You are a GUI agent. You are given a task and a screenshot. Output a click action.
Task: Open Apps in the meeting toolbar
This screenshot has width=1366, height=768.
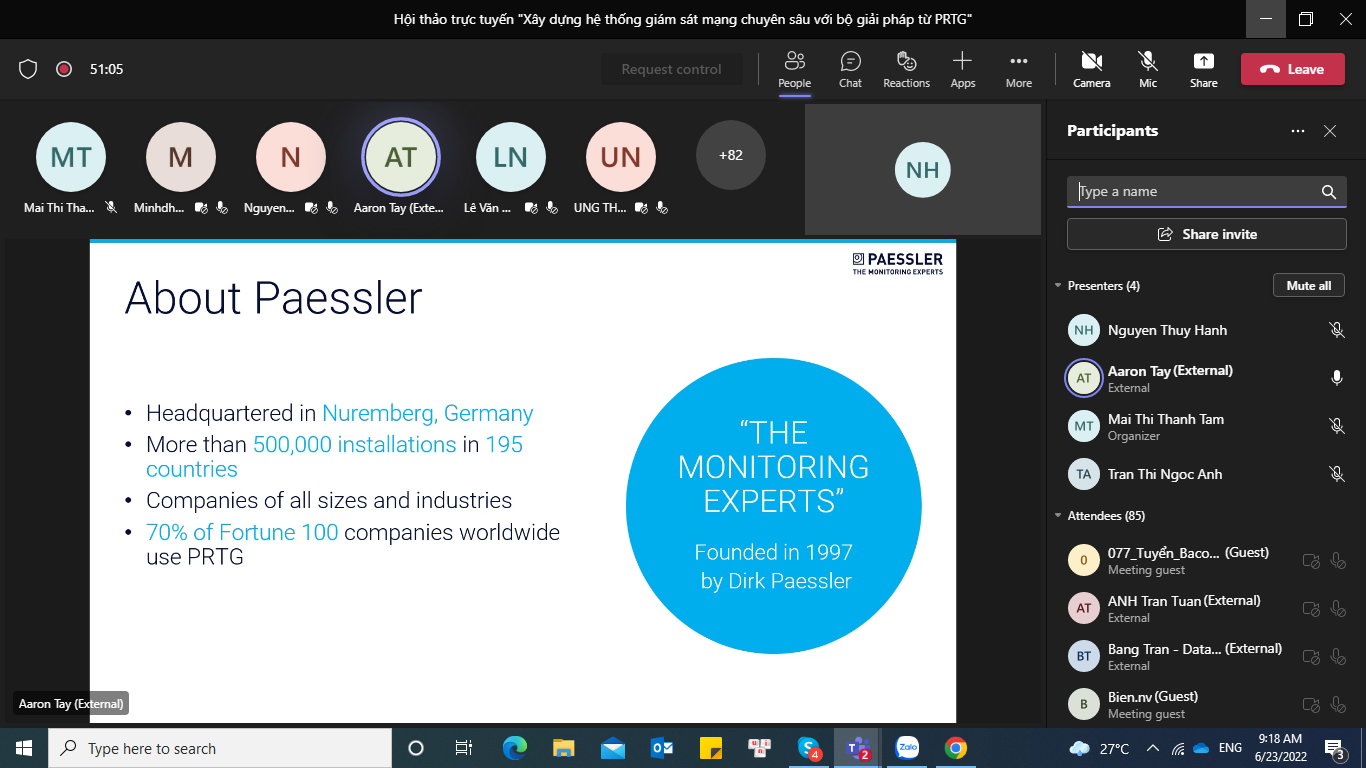pos(962,69)
